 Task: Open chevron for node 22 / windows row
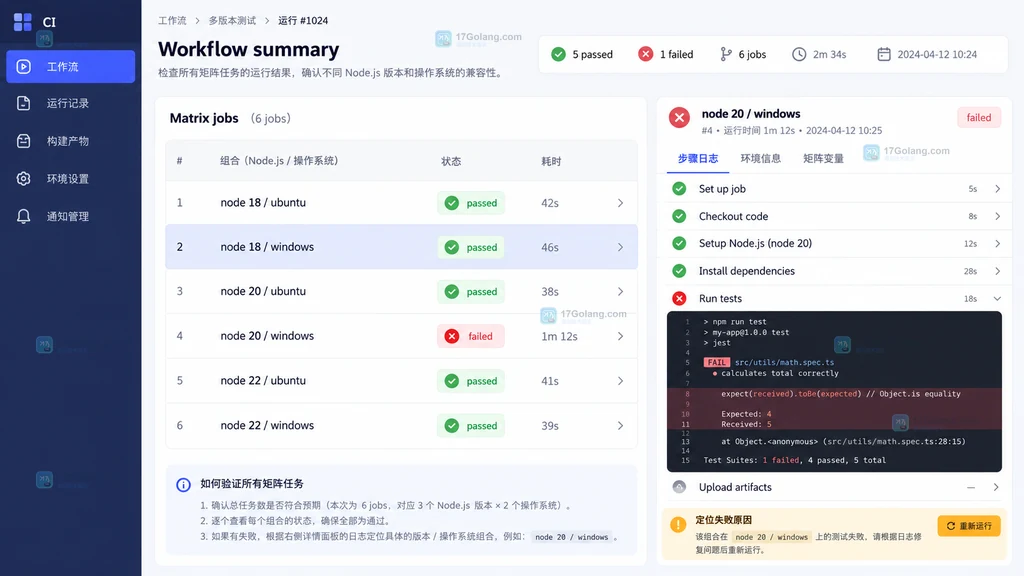click(620, 426)
